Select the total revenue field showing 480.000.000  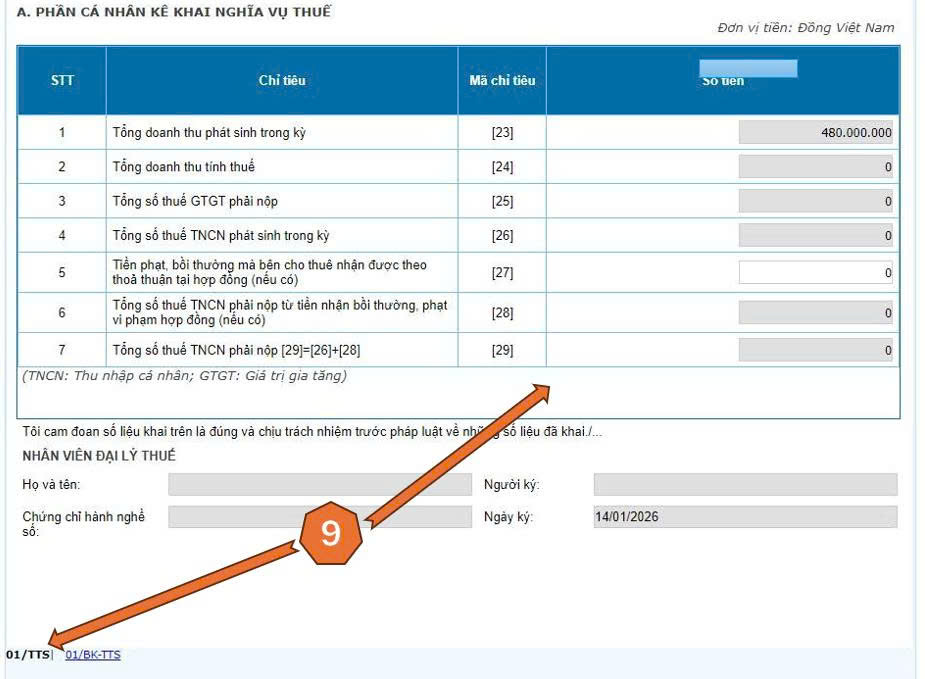coord(815,132)
